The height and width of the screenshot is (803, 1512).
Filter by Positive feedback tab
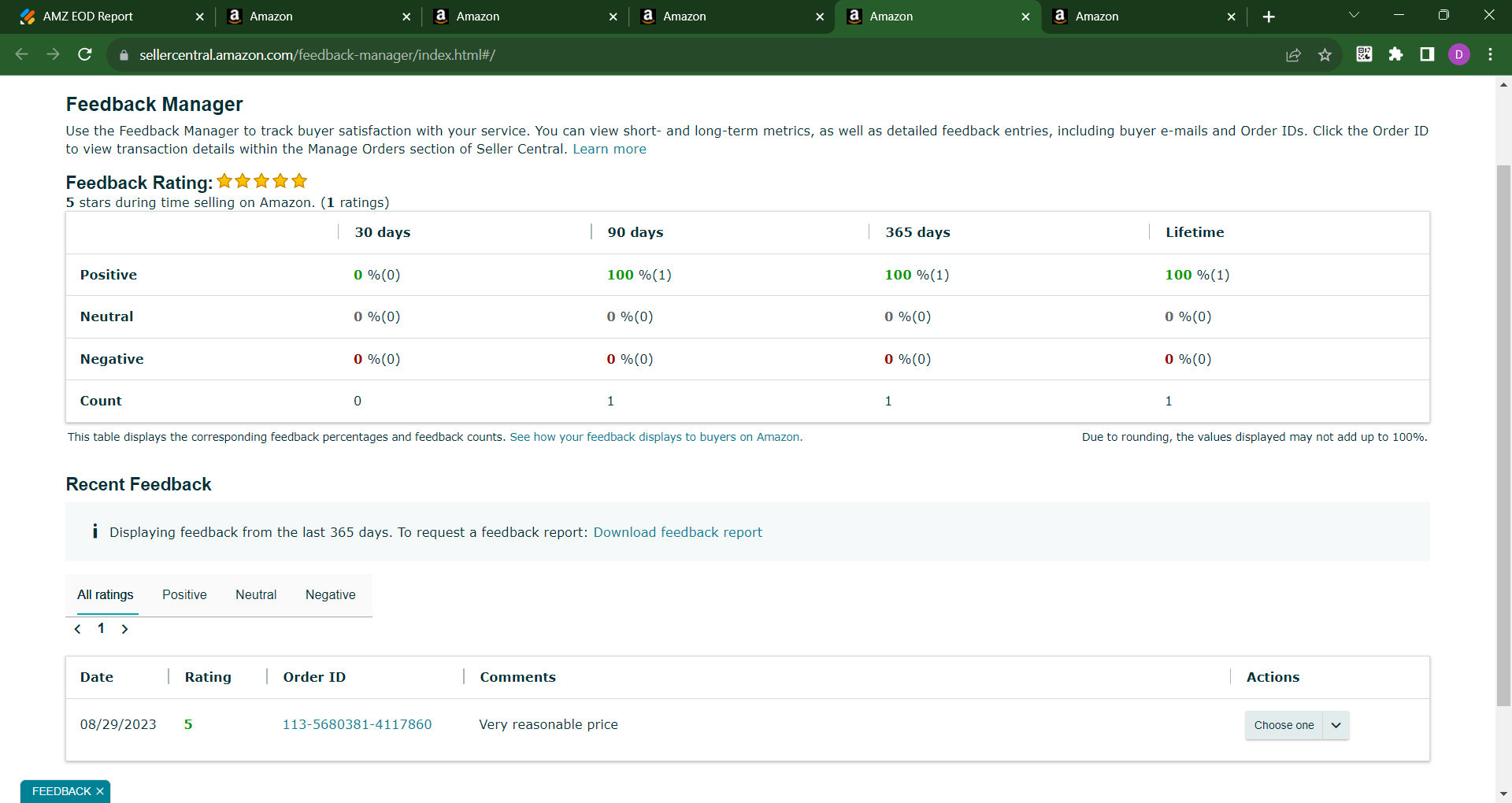coord(184,595)
